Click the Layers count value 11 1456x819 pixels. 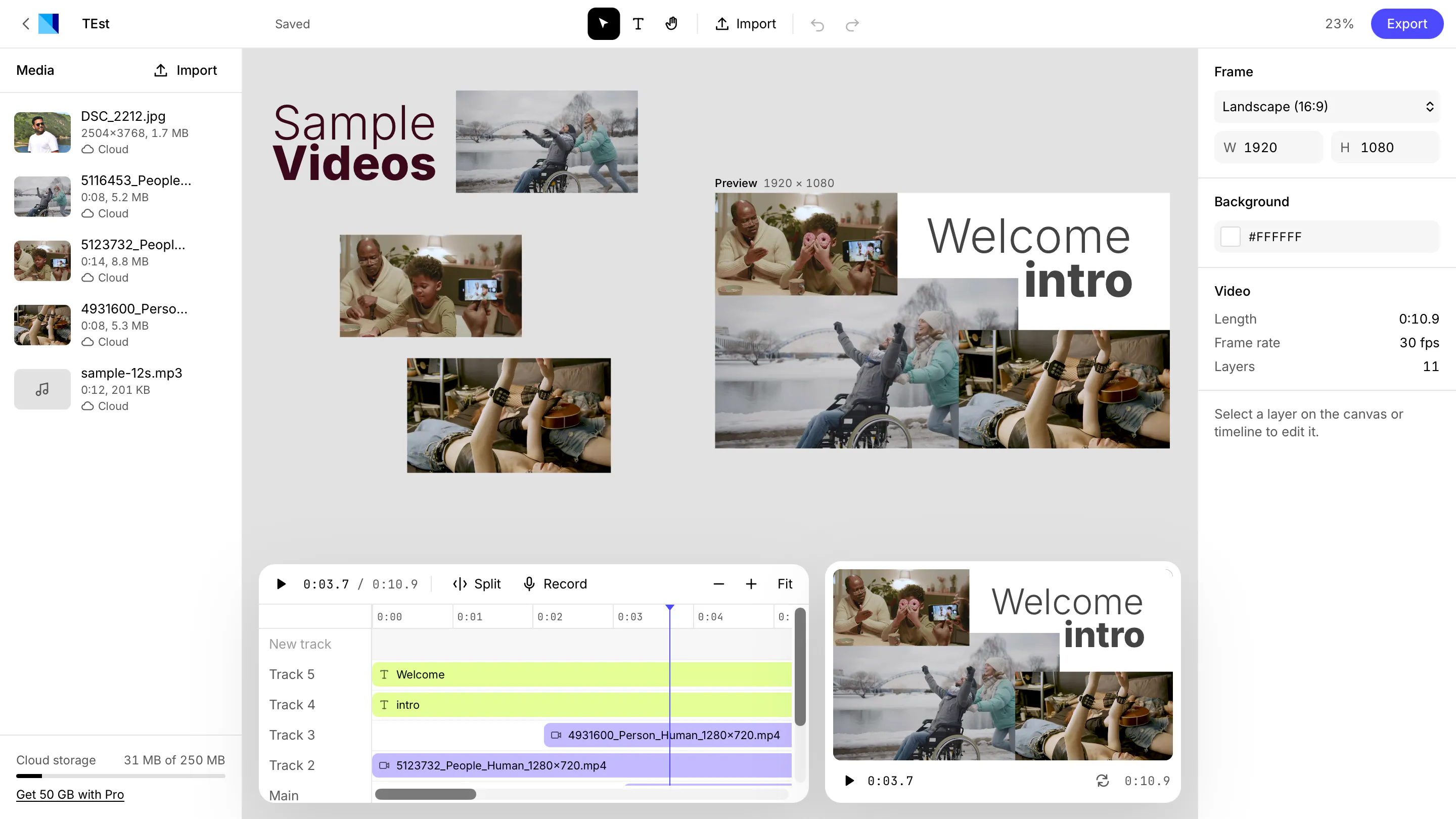1430,366
